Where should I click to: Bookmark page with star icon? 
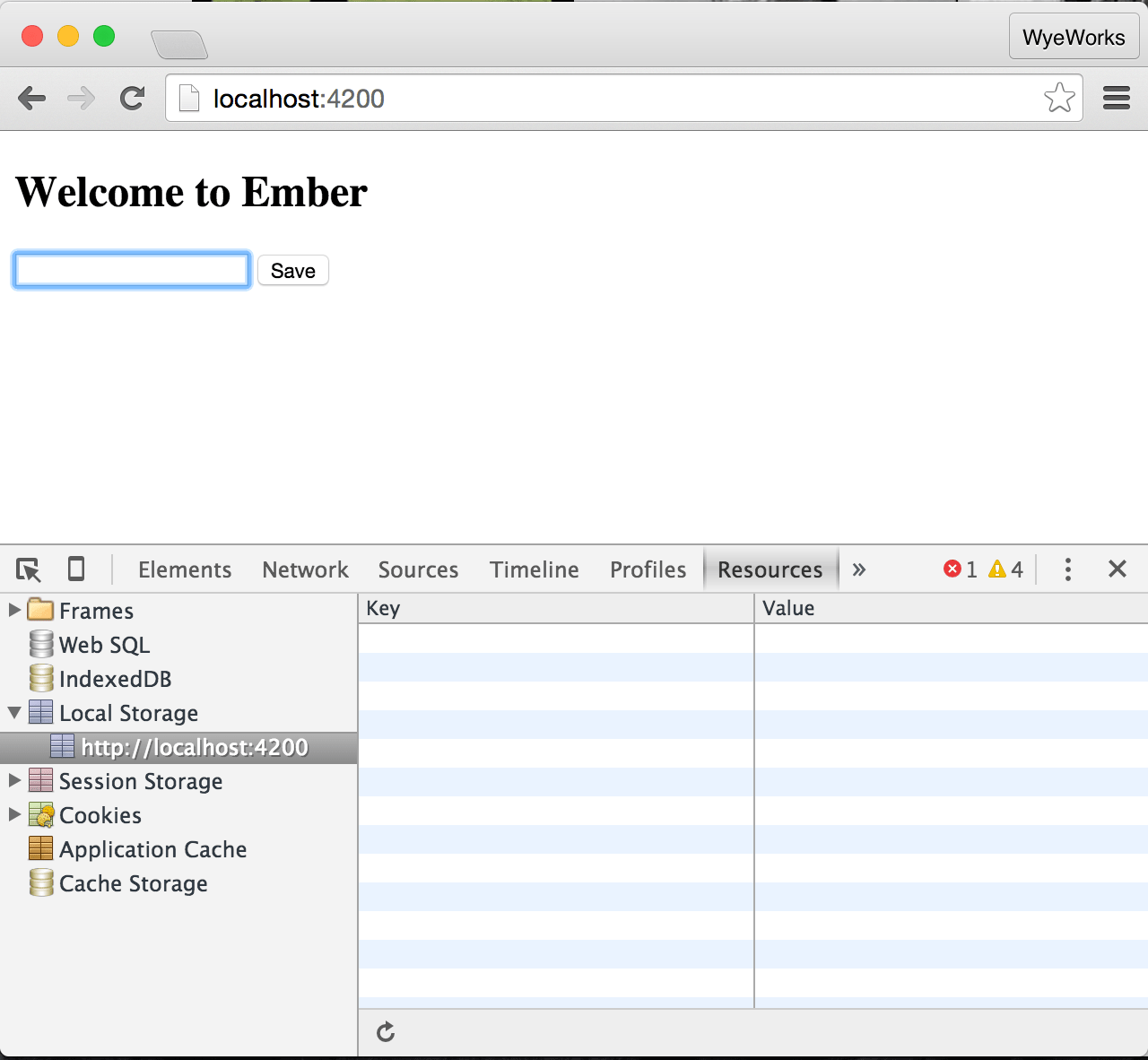(1059, 98)
